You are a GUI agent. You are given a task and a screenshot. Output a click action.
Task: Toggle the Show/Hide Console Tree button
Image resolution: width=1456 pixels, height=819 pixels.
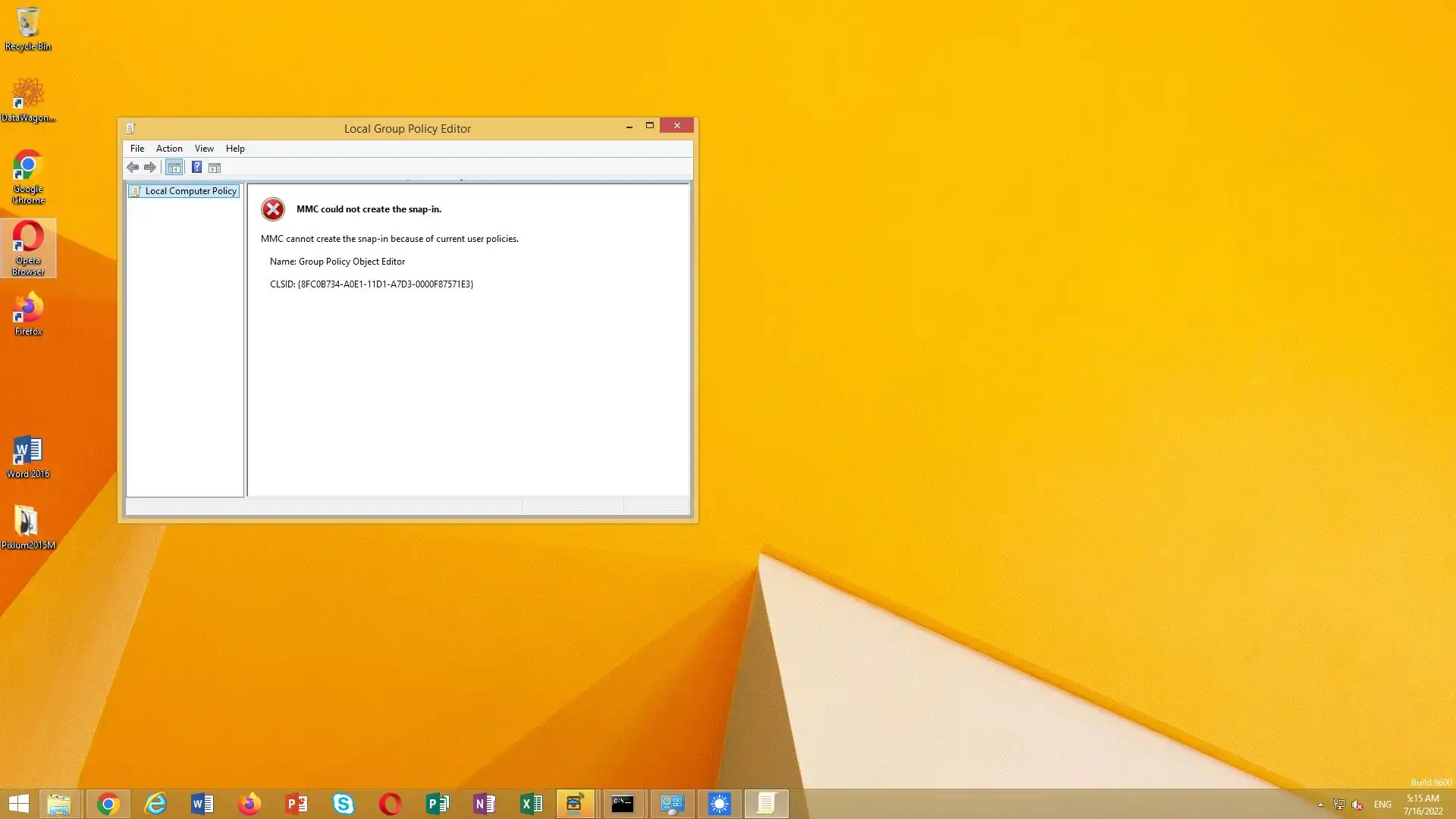tap(174, 168)
